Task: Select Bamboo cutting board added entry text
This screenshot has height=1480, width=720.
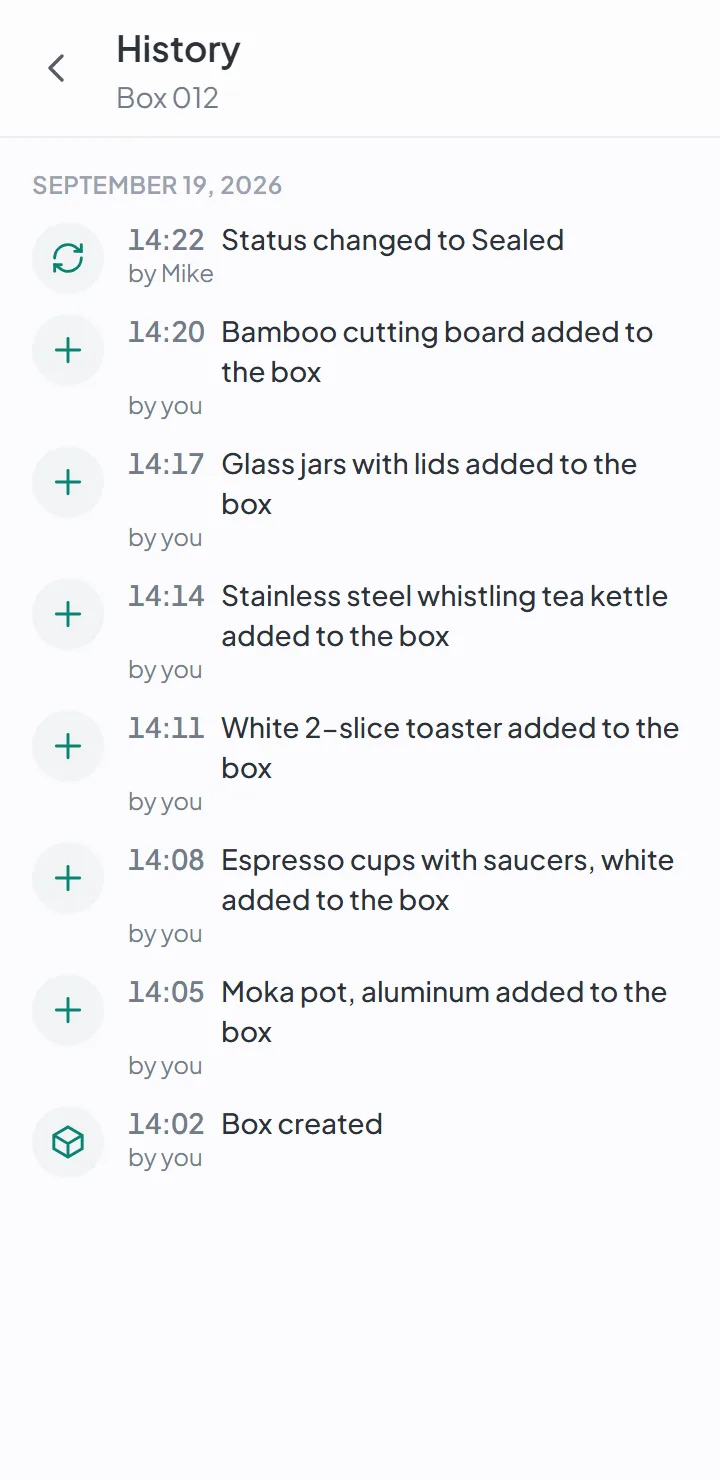Action: [x=437, y=352]
